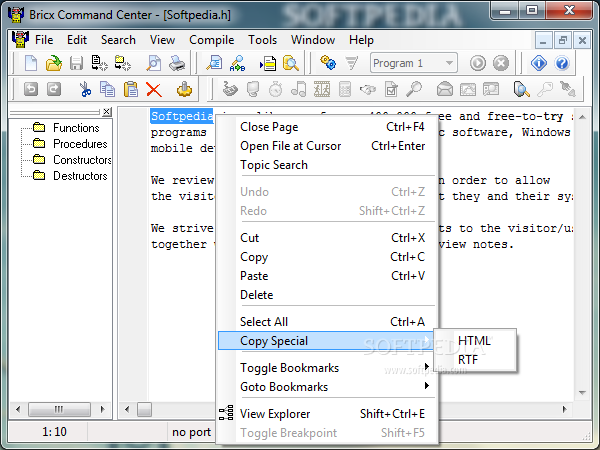Open a file with the folder icon
600x450 pixels.
tap(54, 63)
